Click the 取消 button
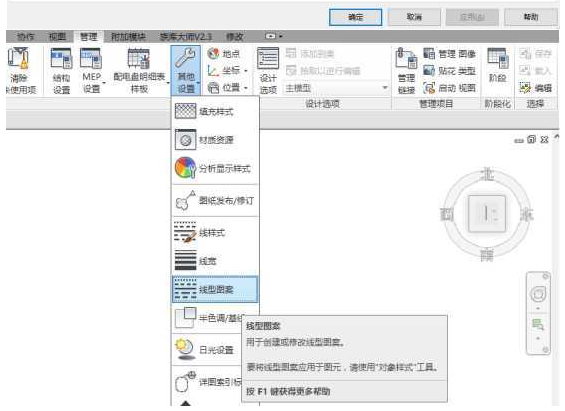This screenshot has width=565, height=411. click(x=414, y=17)
